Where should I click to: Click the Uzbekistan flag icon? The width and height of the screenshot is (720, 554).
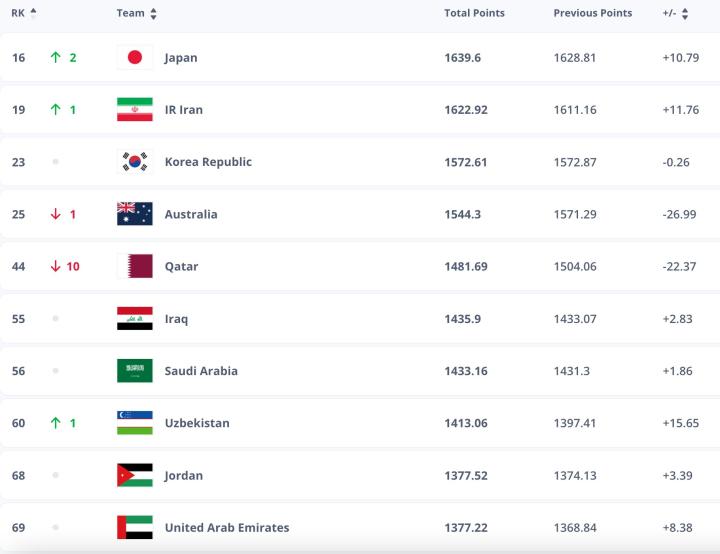134,423
